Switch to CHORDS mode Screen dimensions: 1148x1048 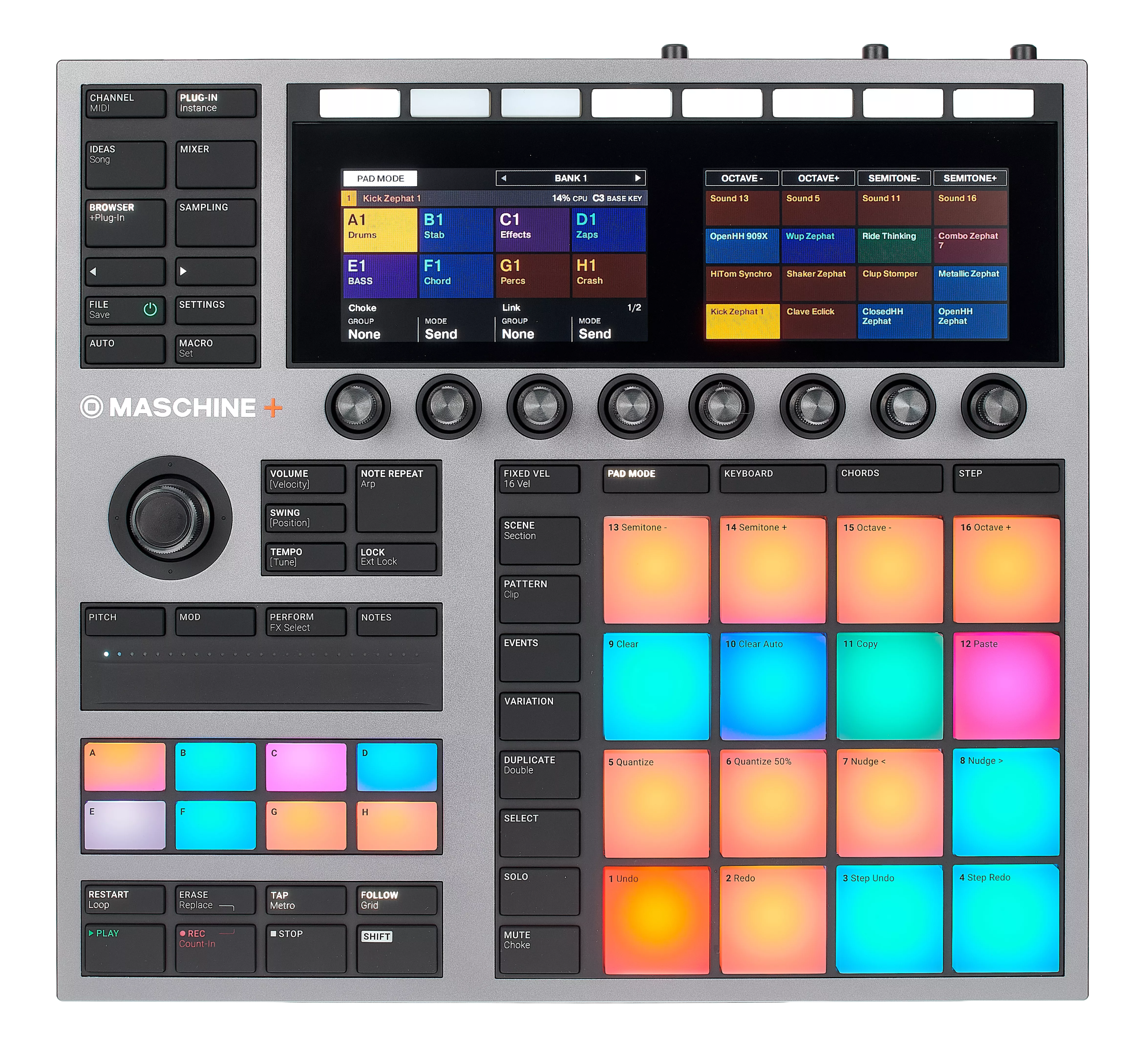[890, 478]
